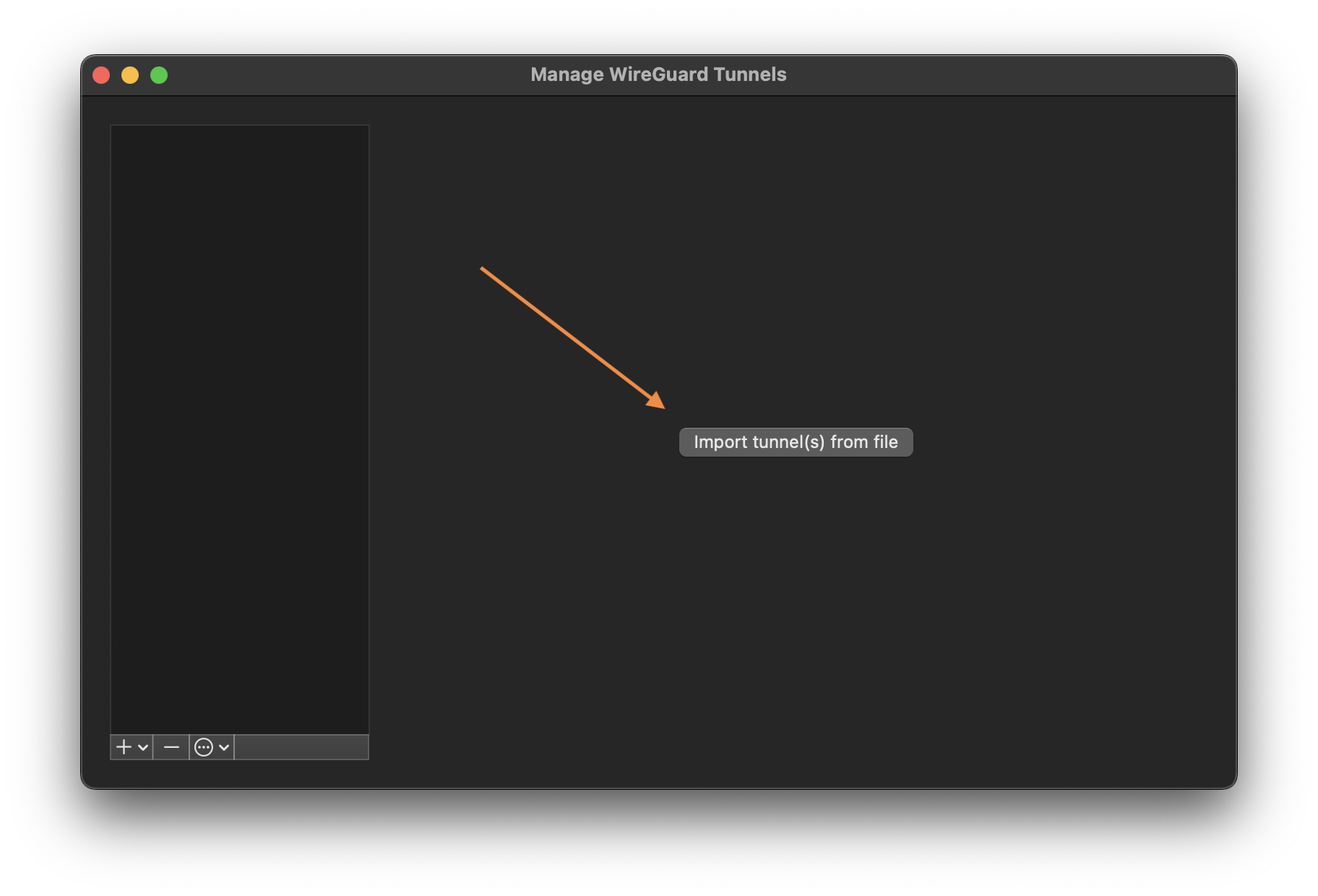Activate the plus symbol in the bottom toolbar
This screenshot has width=1318, height=896.
[x=124, y=746]
